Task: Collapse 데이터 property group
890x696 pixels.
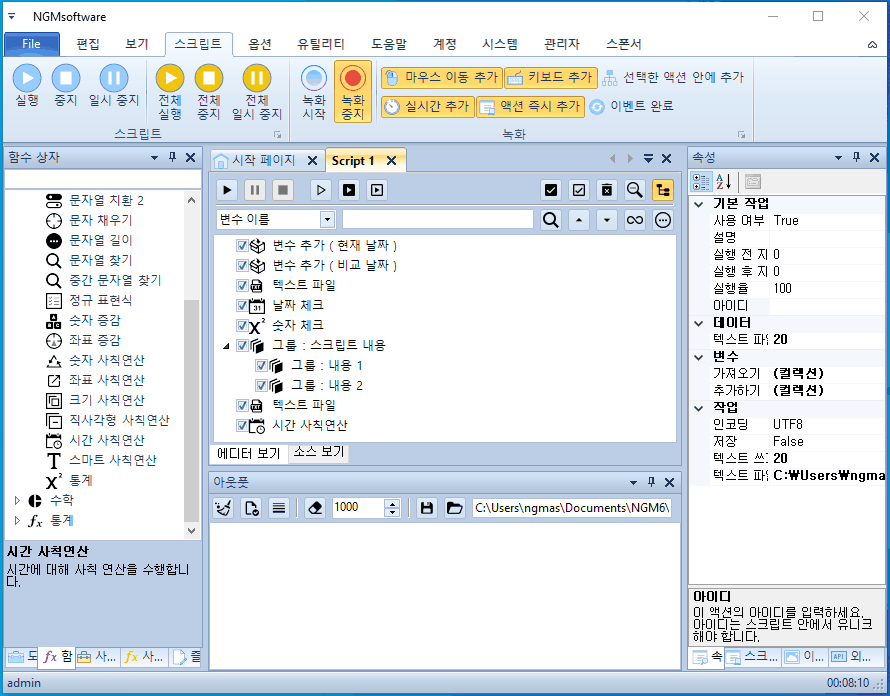Action: tap(699, 323)
